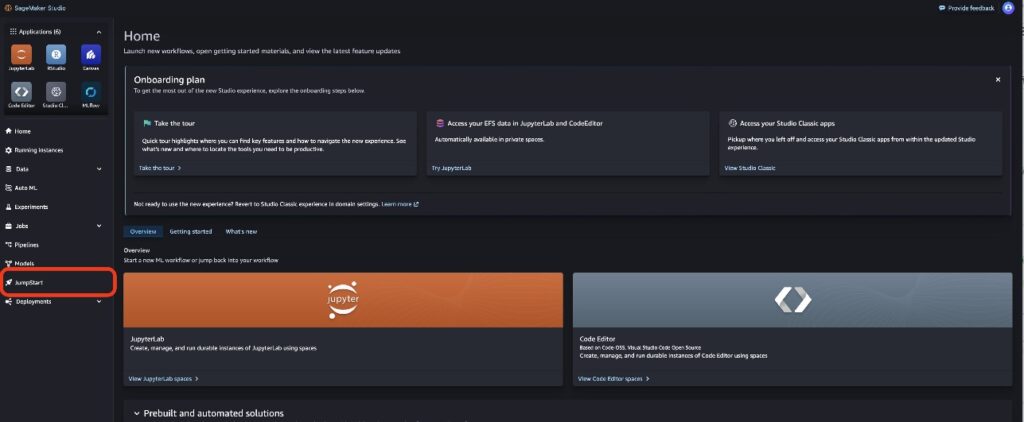Viewport: 1024px width, 422px height.
Task: Click the View Studio Classic link
Action: (749, 168)
